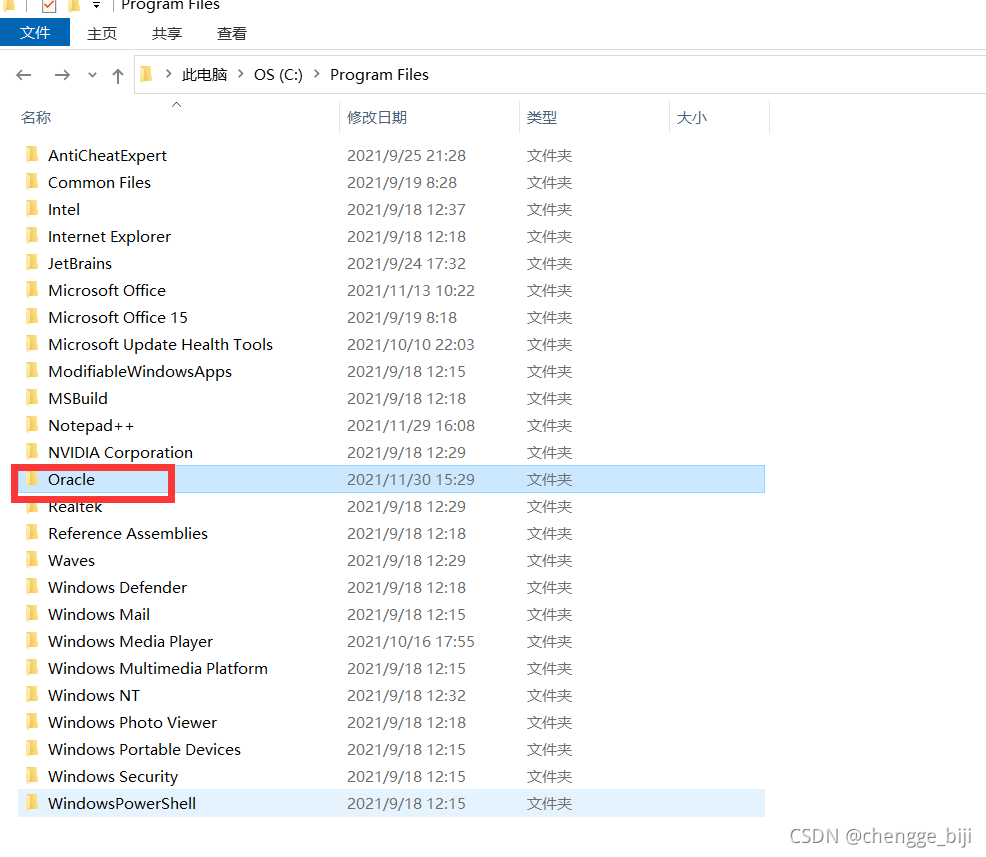Select the AntiCheatExpert folder icon
Image resolution: width=986 pixels, height=857 pixels.
32,155
